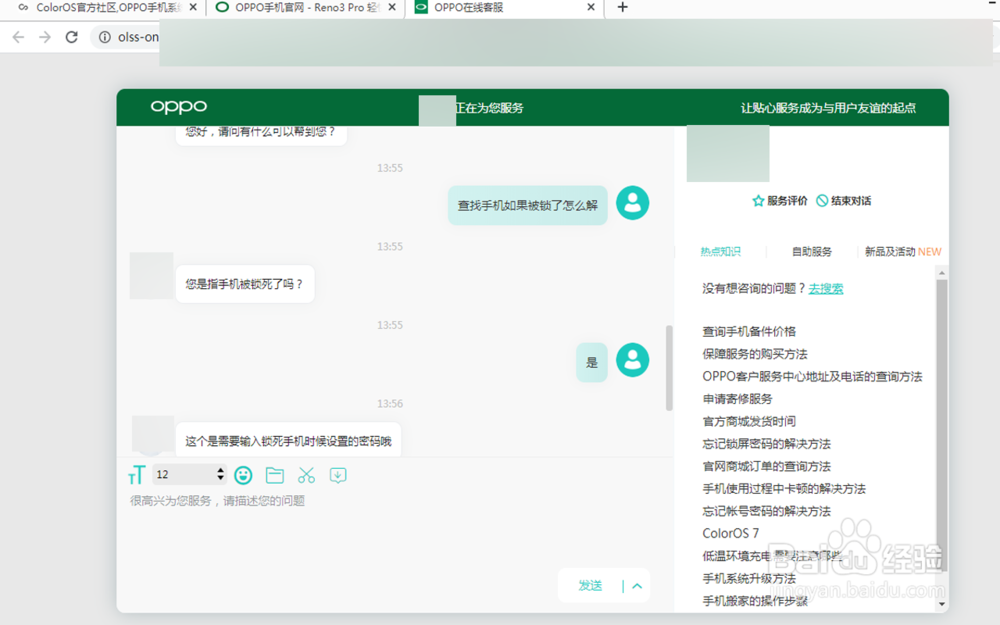Click agent profile picture in right panel
This screenshot has height=625, width=1000.
click(x=728, y=153)
